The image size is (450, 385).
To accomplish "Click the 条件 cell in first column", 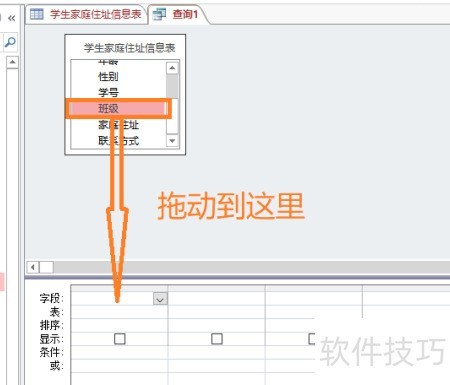I will (119, 352).
